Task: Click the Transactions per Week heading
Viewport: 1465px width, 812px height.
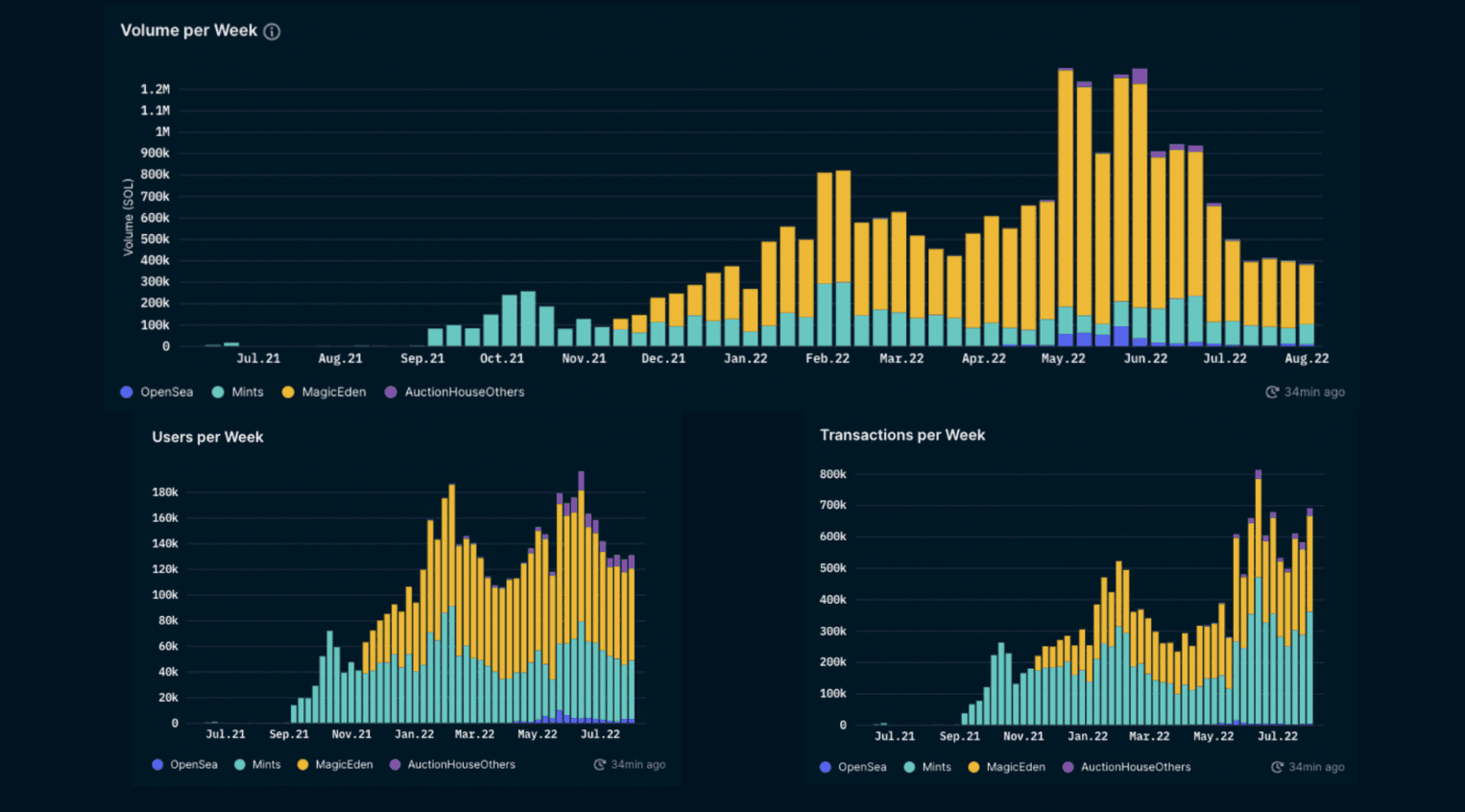Action: coord(902,435)
